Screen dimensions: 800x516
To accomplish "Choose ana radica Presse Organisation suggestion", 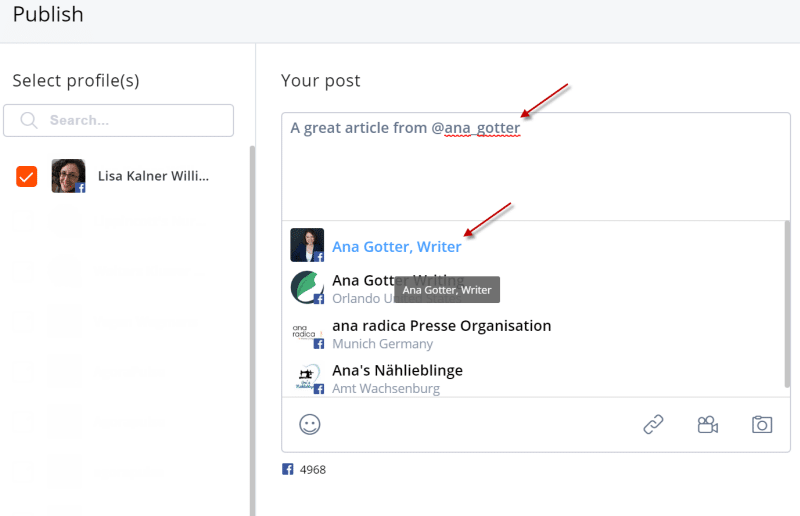I will click(441, 326).
